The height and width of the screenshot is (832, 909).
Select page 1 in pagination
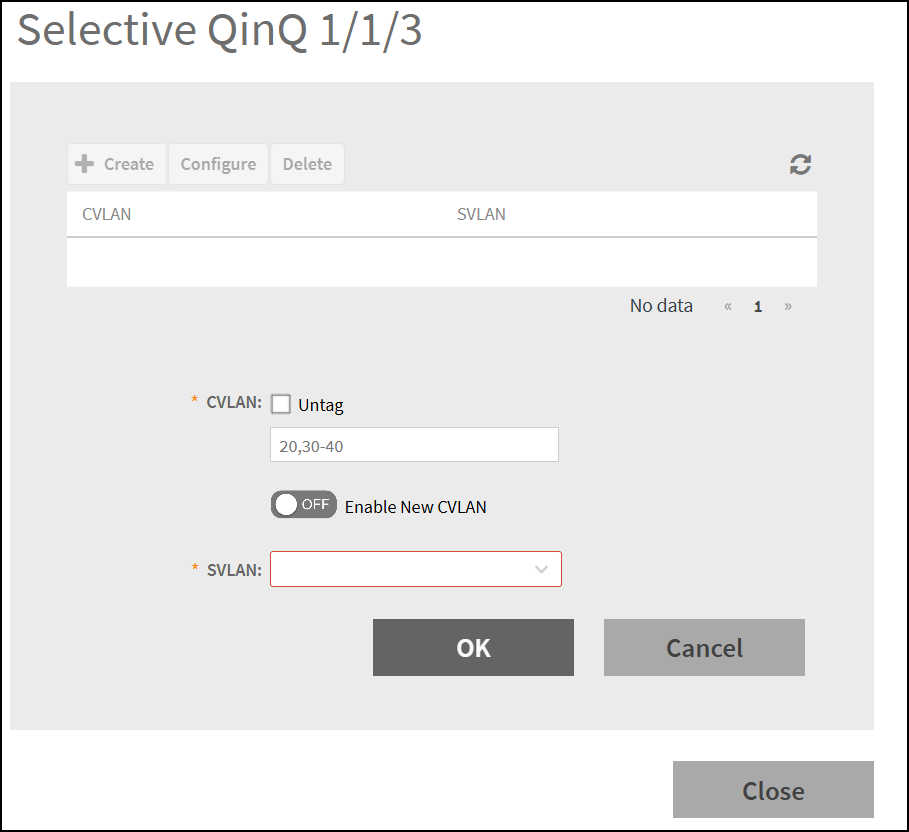coord(758,306)
